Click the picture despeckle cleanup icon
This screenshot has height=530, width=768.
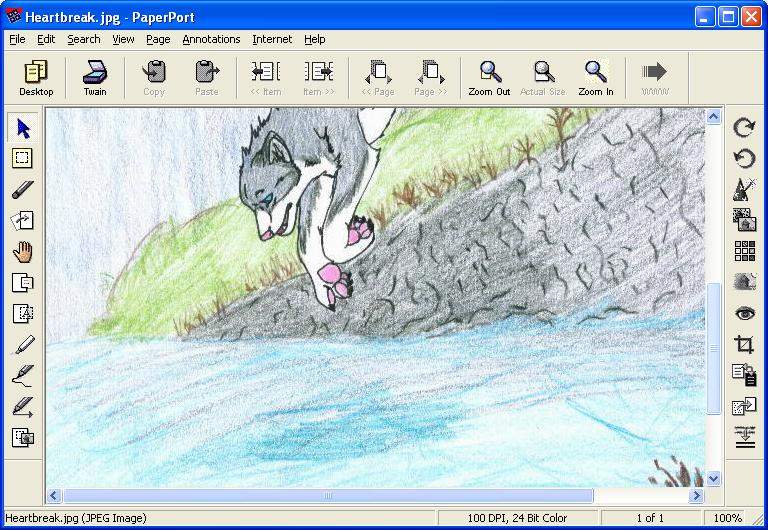point(744,220)
